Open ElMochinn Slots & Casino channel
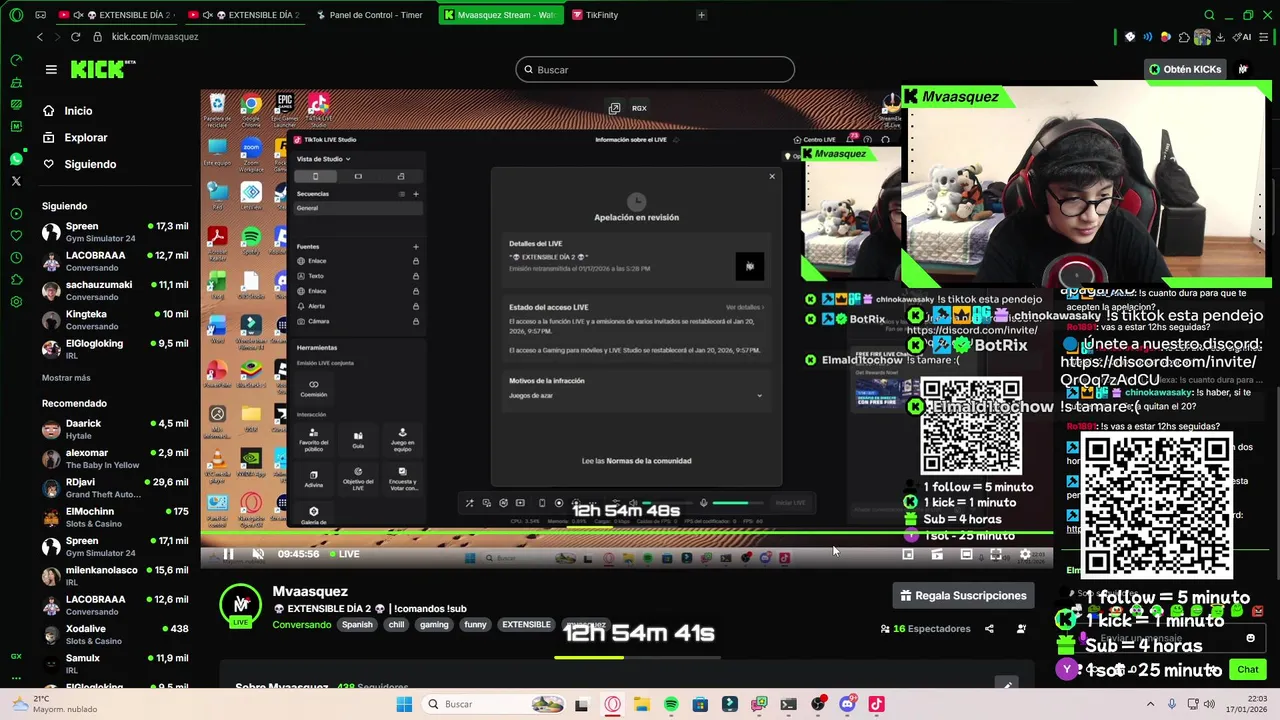 (x=114, y=517)
